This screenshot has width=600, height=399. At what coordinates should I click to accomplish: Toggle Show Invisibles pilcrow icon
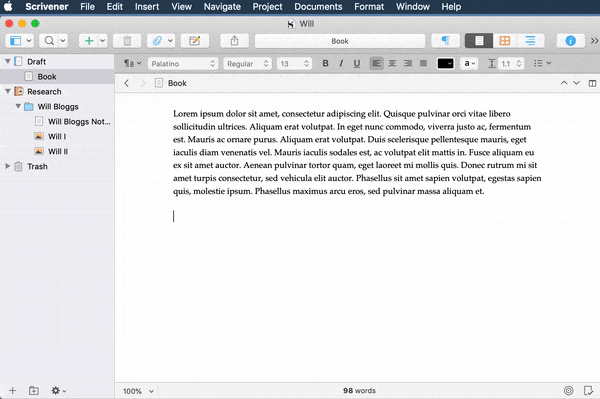pos(445,41)
